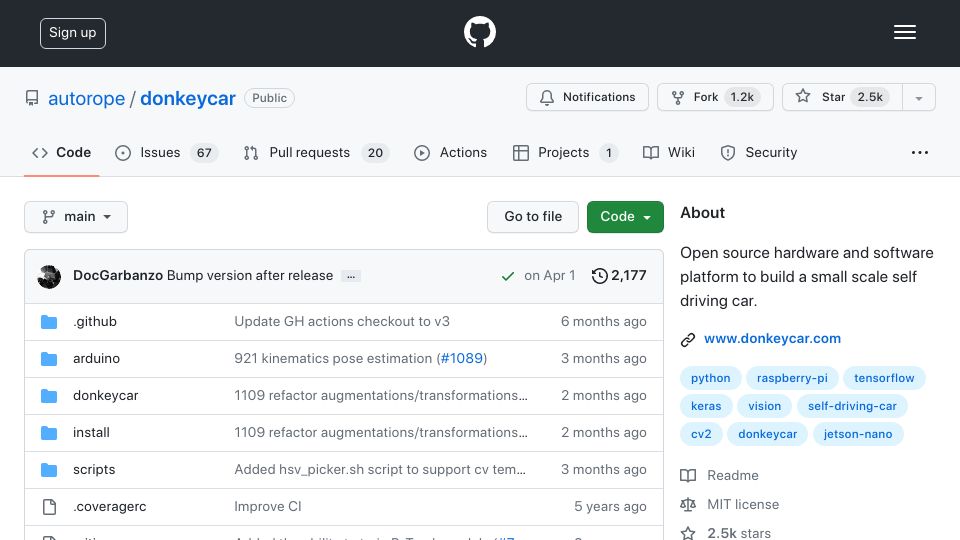The width and height of the screenshot is (960, 540).
Task: Open the 'Bump version after release' commit
Action: pos(250,276)
